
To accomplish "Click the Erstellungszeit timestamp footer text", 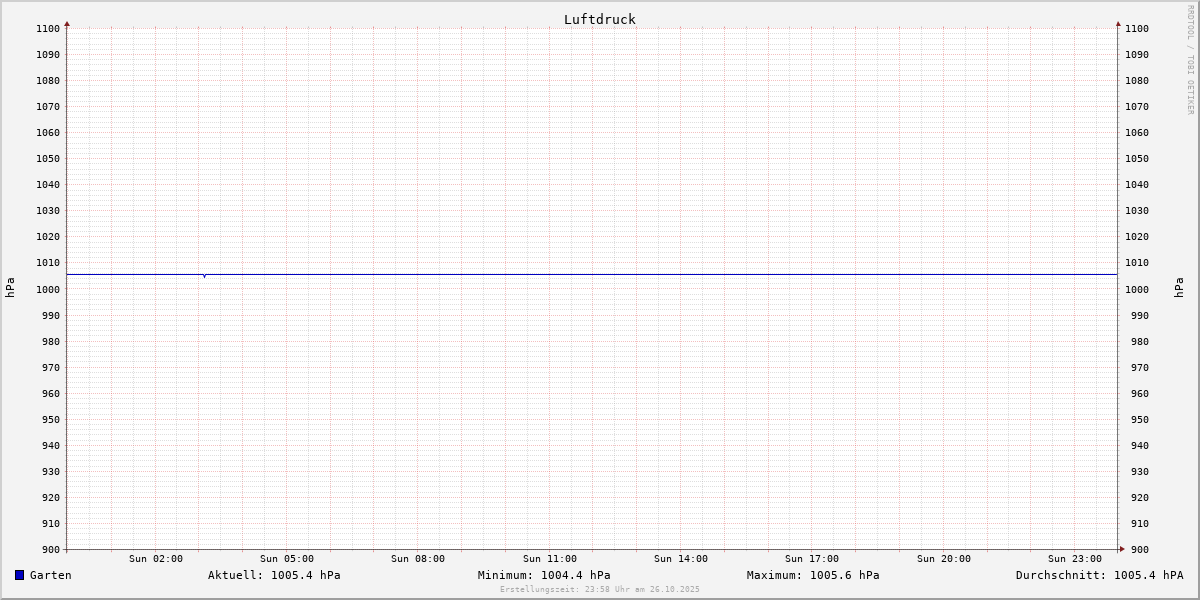I will tap(600, 590).
